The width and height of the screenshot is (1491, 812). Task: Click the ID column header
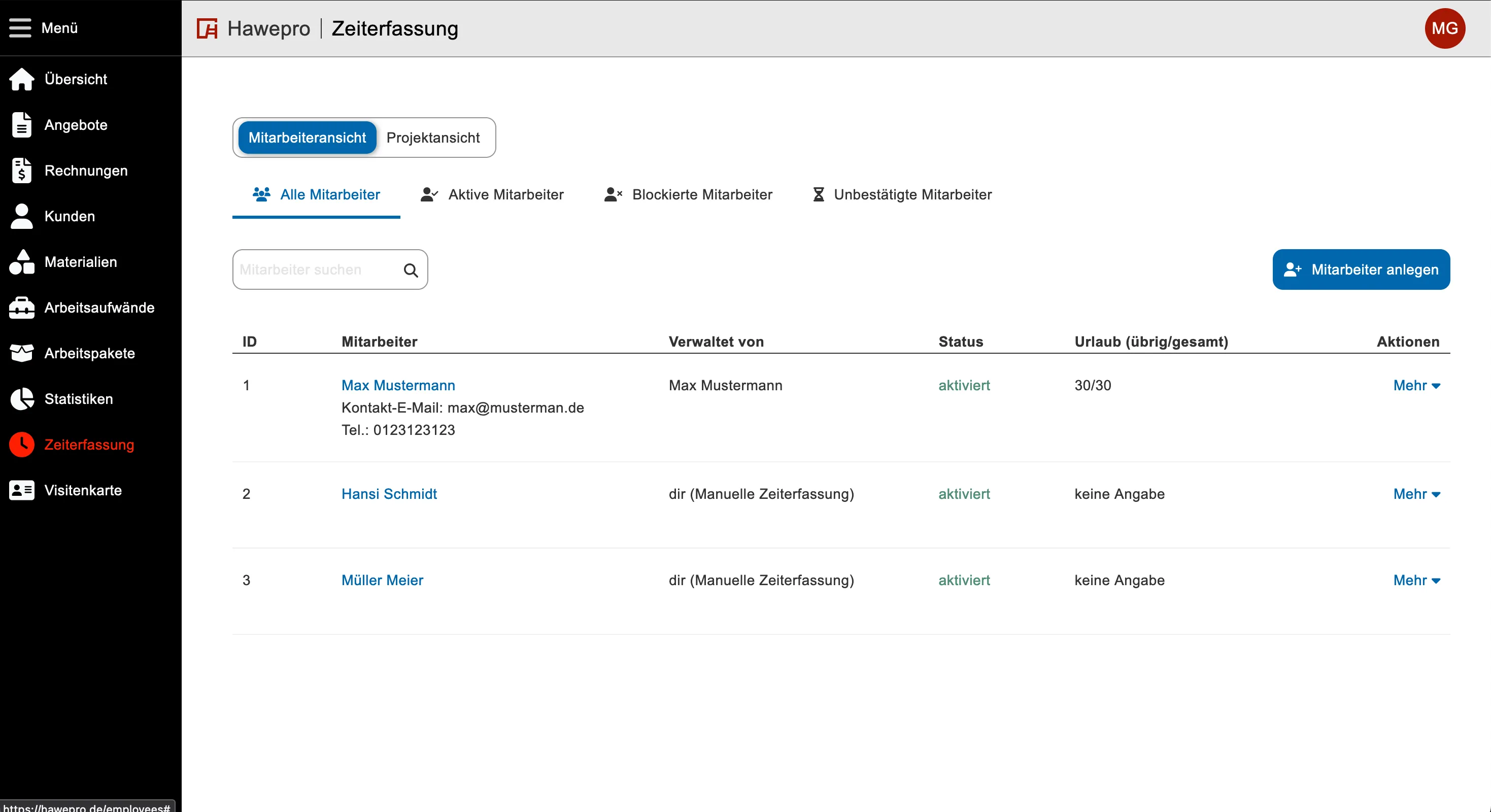point(250,342)
